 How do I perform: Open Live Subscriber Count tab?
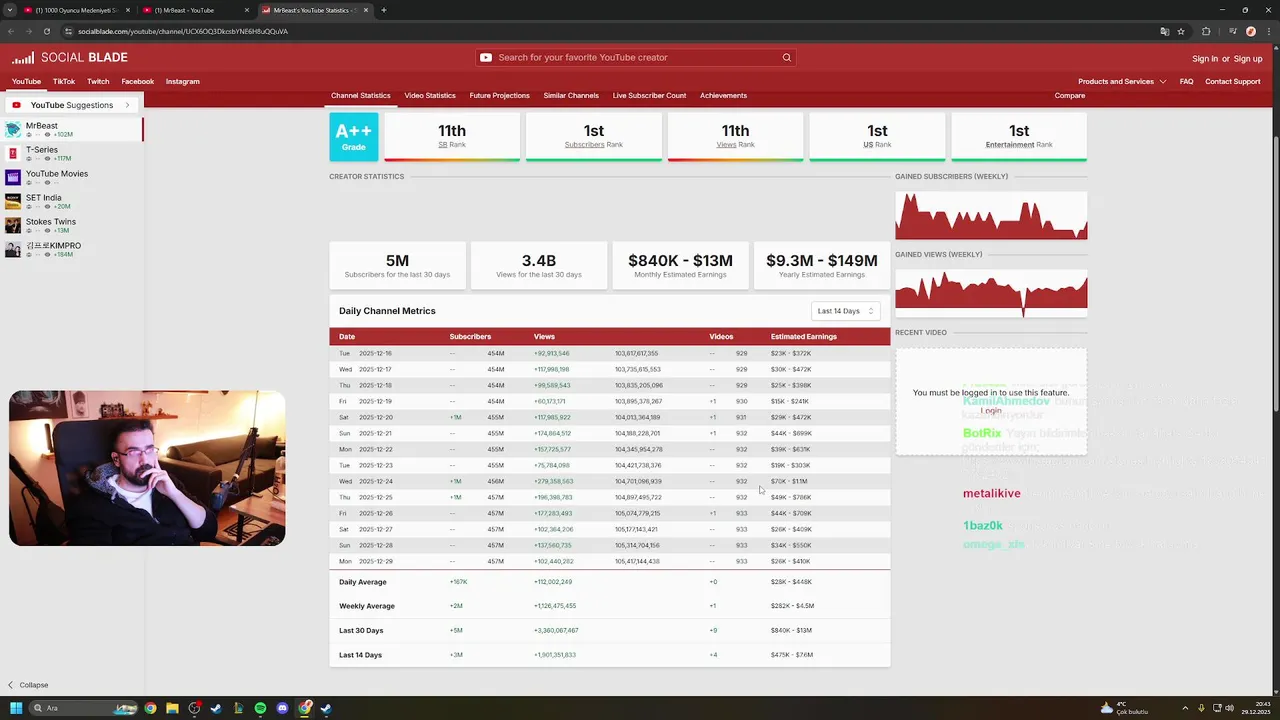coord(649,95)
